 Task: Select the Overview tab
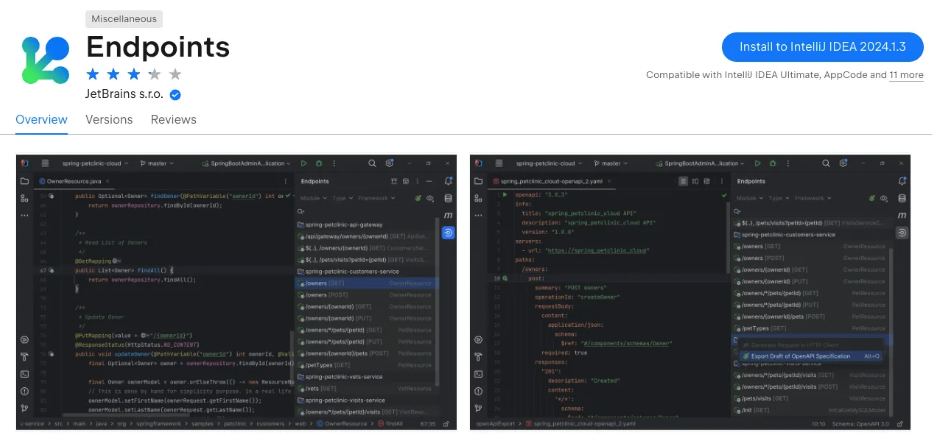coord(42,119)
